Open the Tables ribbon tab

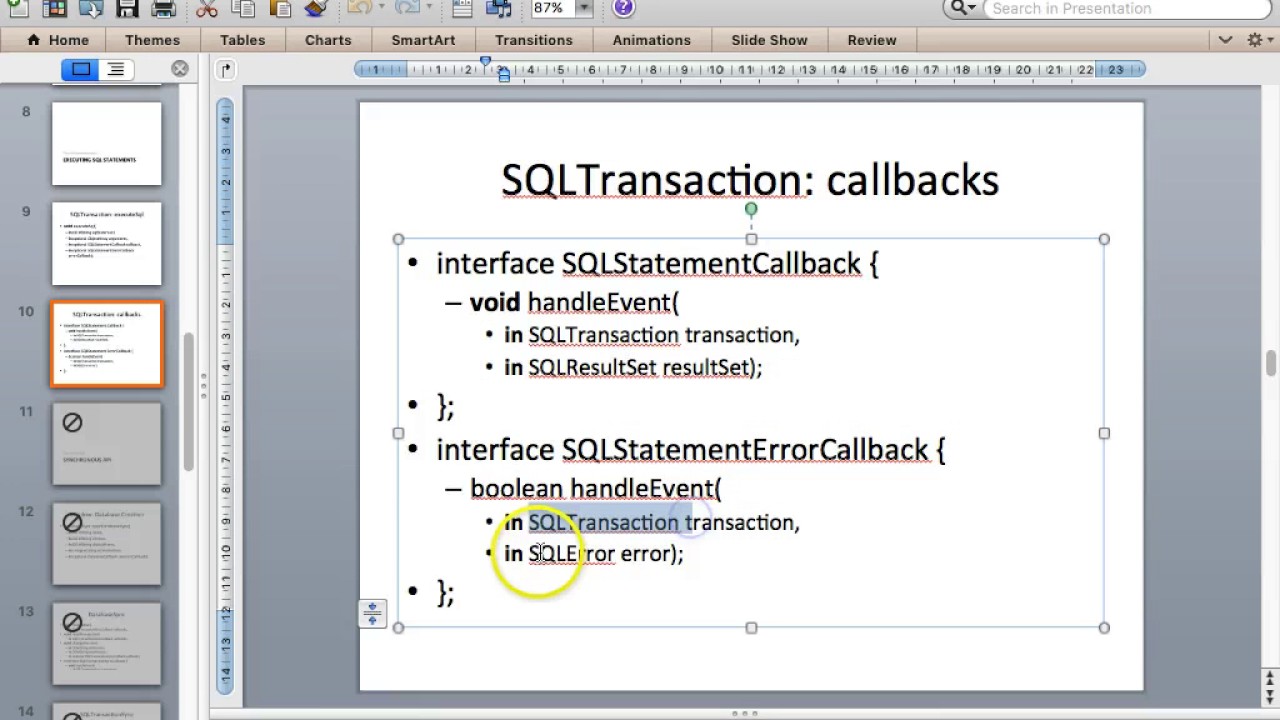pyautogui.click(x=243, y=40)
